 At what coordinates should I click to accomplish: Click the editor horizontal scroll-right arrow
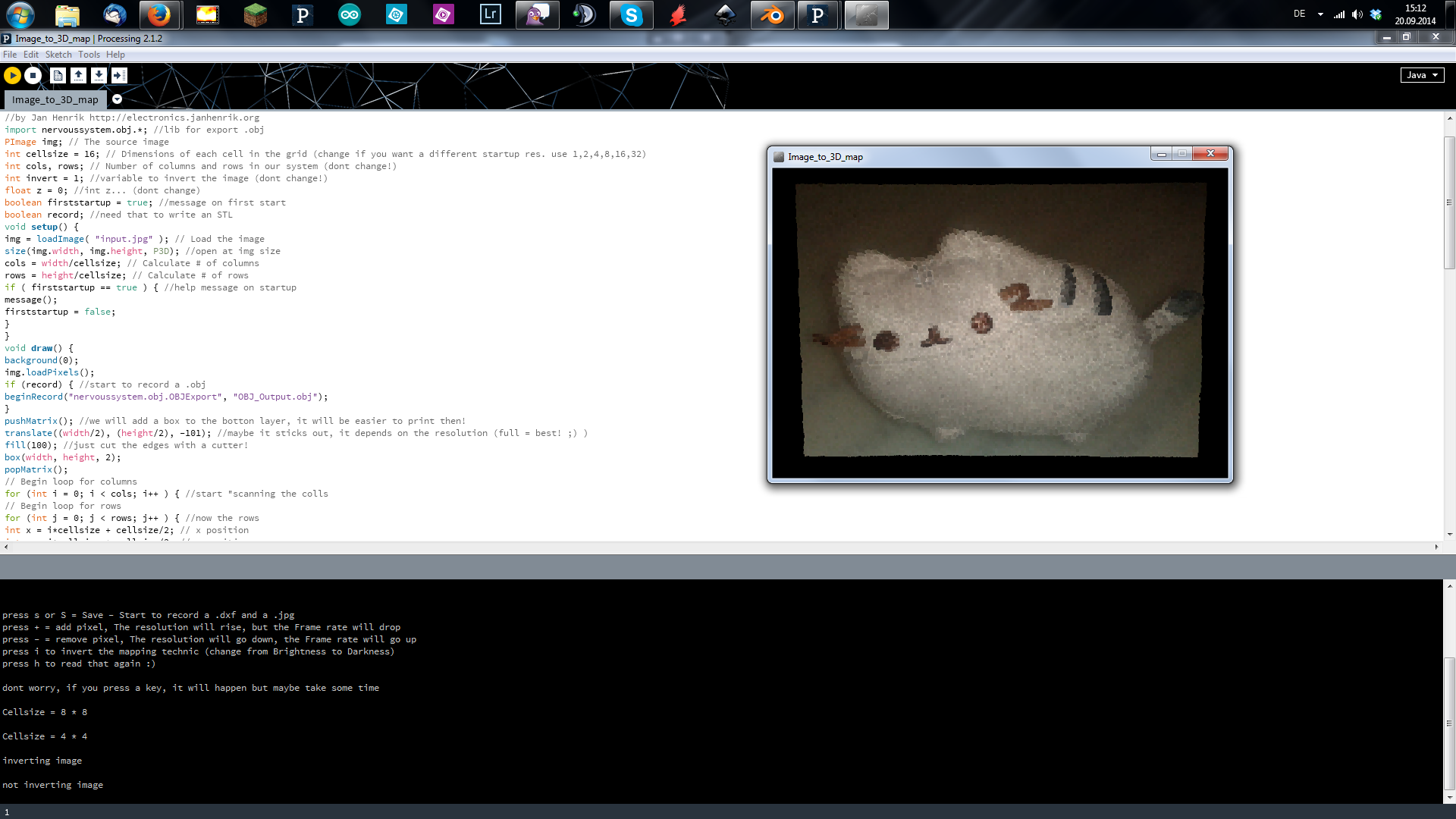click(1436, 547)
